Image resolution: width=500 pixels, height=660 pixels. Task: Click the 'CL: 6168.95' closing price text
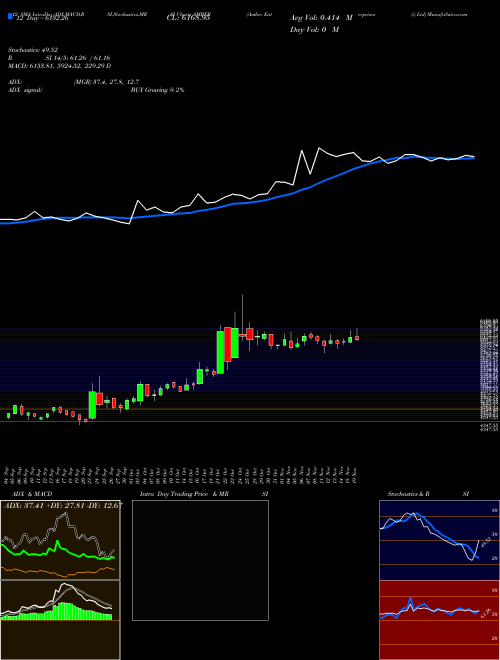(x=188, y=18)
